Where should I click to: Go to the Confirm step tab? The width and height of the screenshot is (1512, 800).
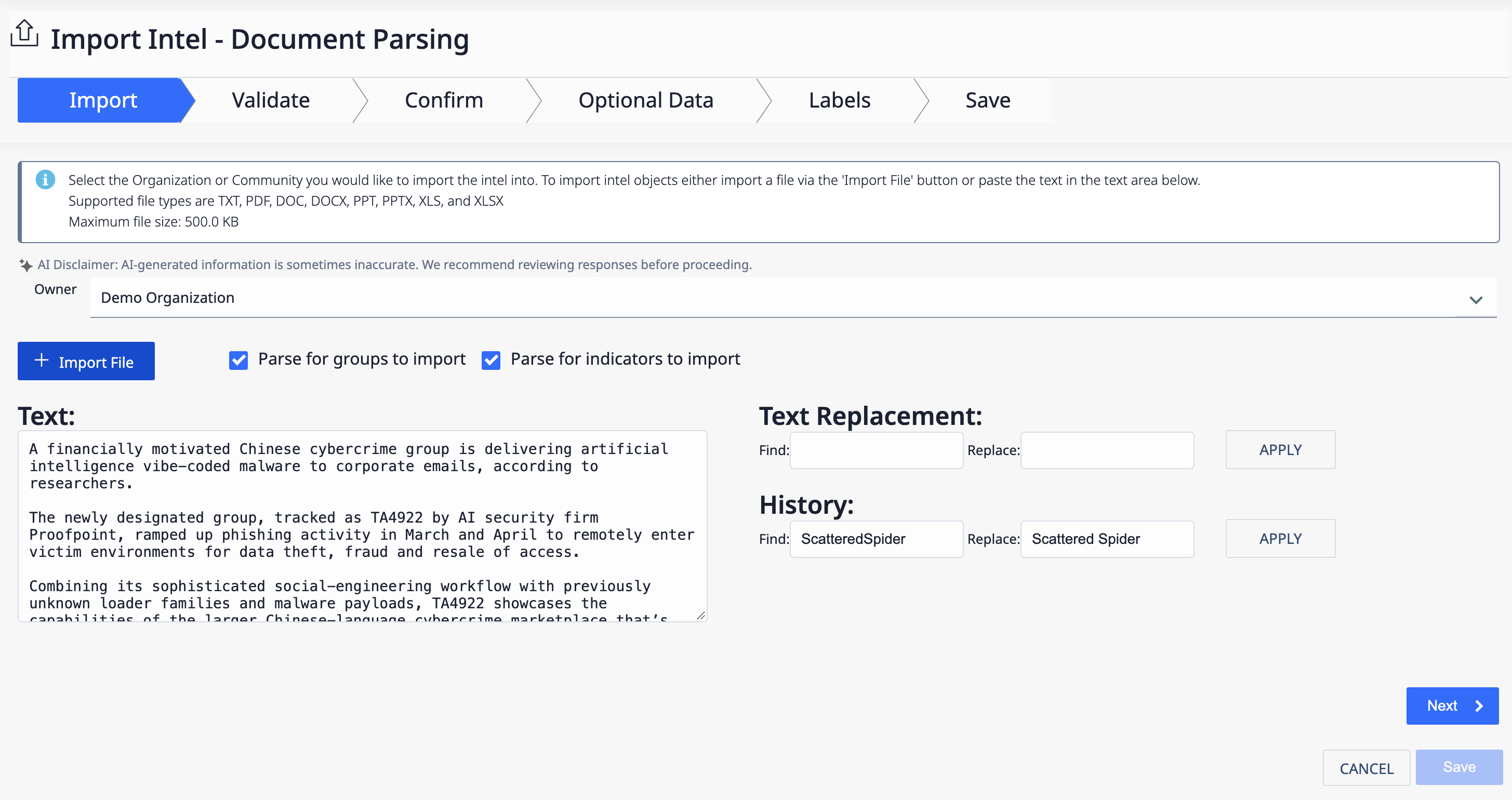[x=444, y=100]
